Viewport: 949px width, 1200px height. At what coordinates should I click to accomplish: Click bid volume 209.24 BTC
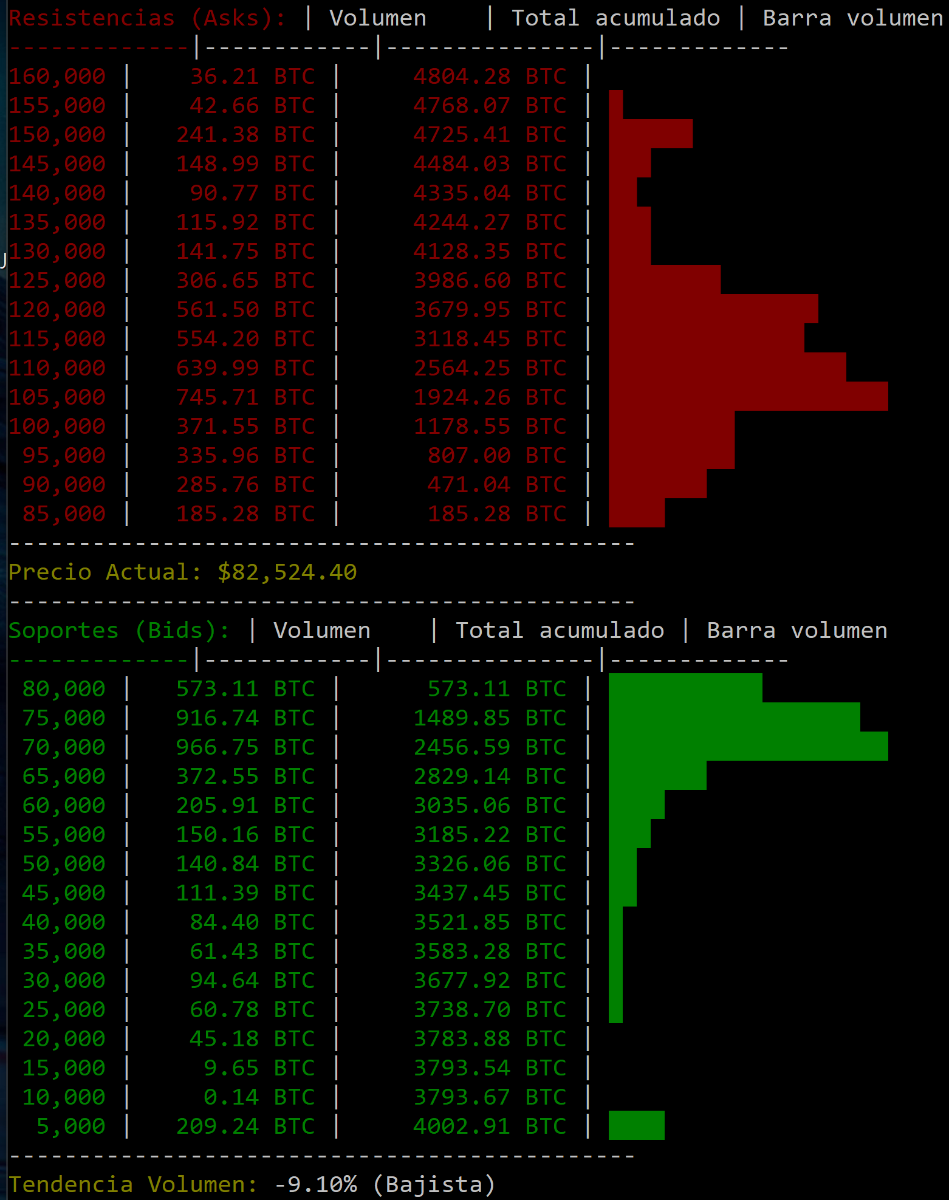[245, 1126]
